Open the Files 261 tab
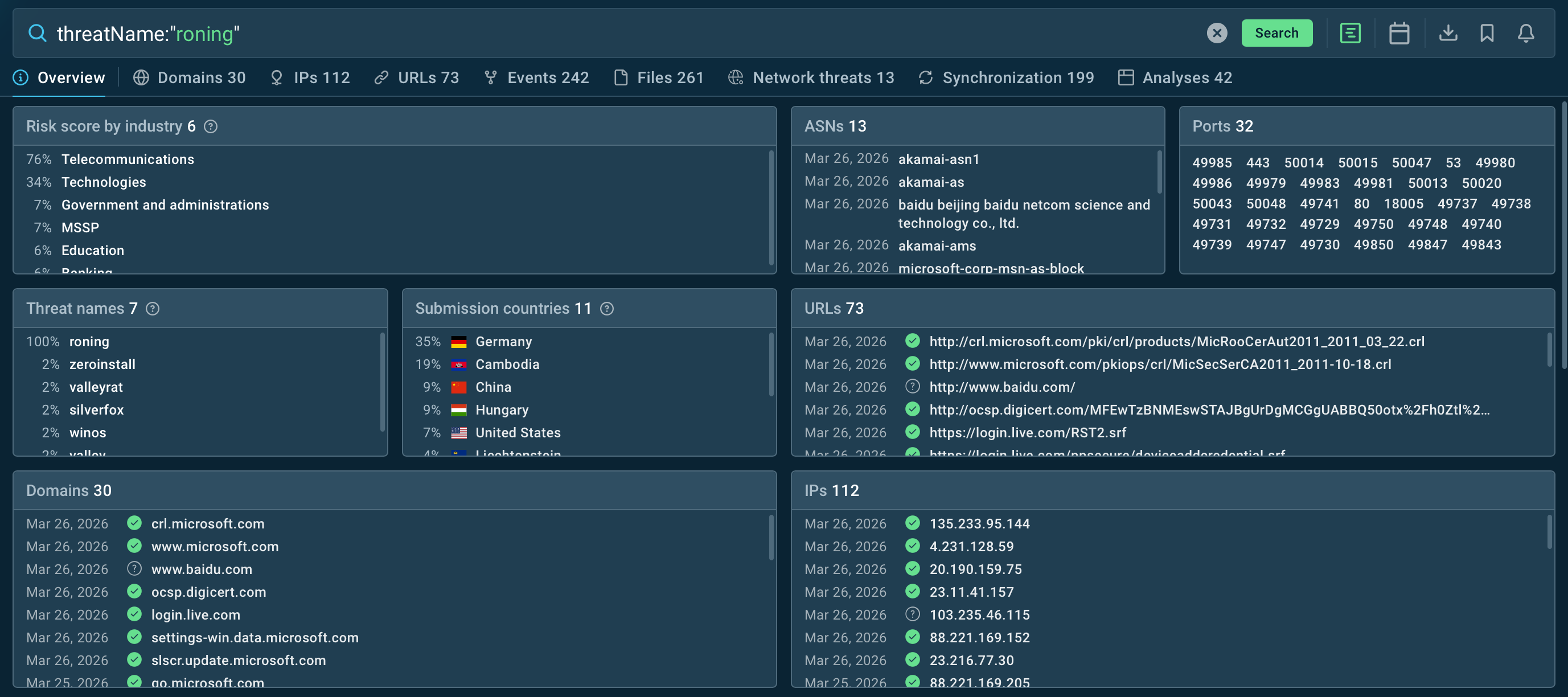Screen dimensions: 1568x697 click(x=670, y=77)
